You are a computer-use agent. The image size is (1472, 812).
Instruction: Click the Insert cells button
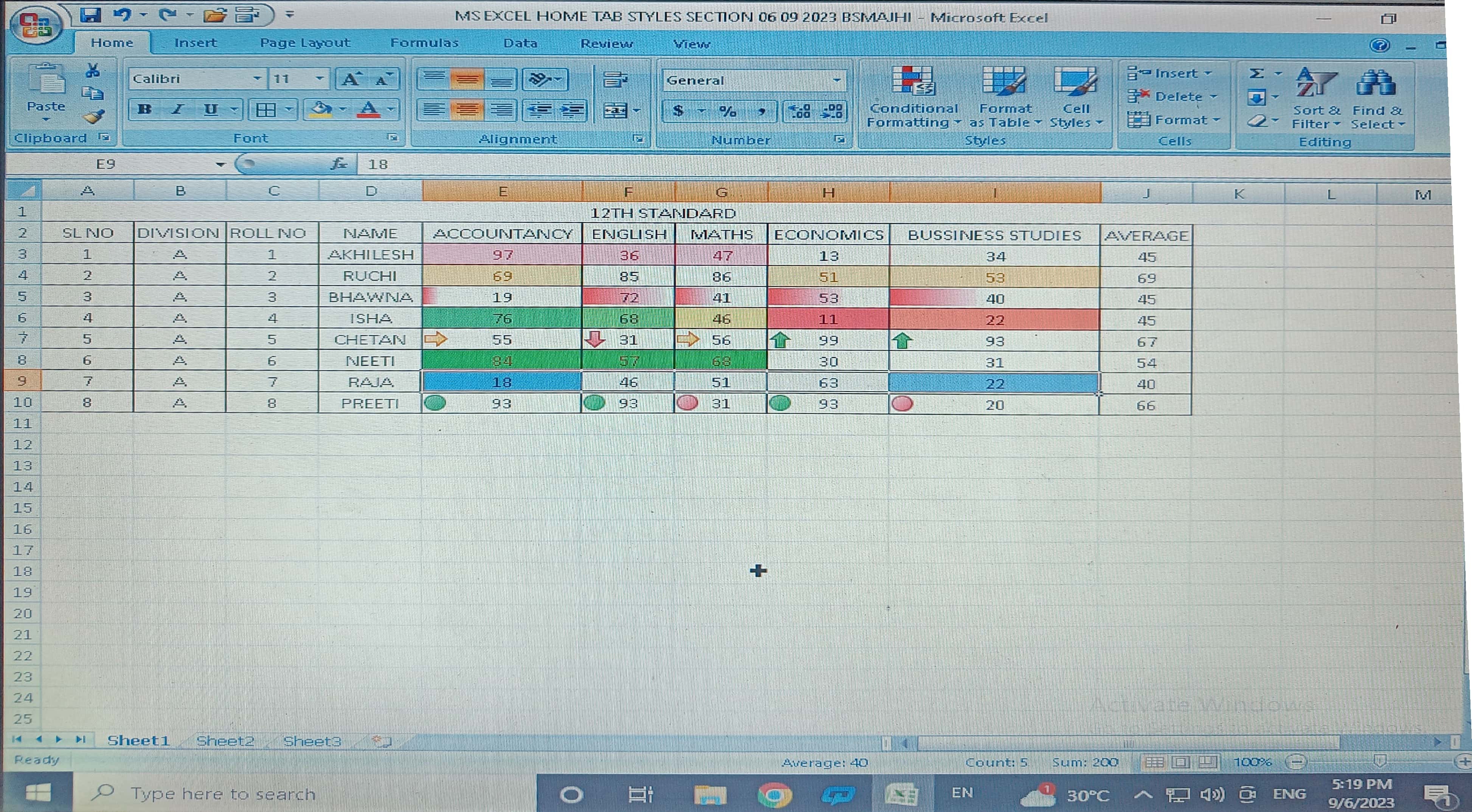[x=1174, y=73]
